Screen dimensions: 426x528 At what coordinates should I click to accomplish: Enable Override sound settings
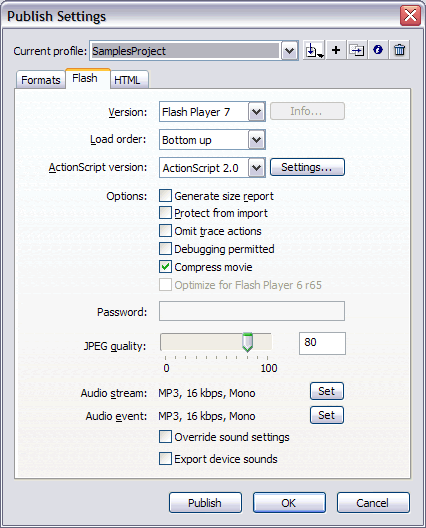[x=165, y=437]
